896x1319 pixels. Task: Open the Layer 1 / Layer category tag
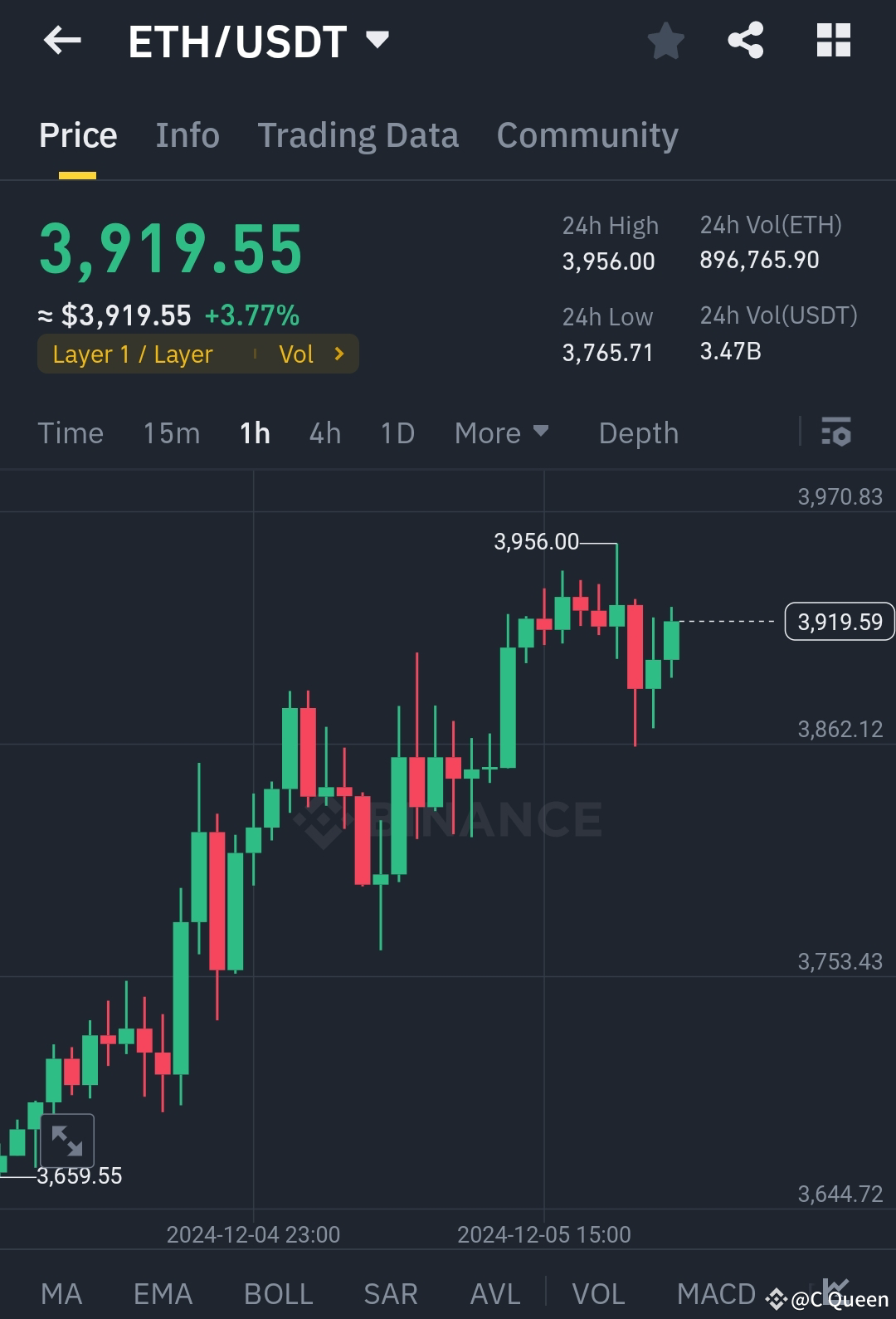pos(132,354)
